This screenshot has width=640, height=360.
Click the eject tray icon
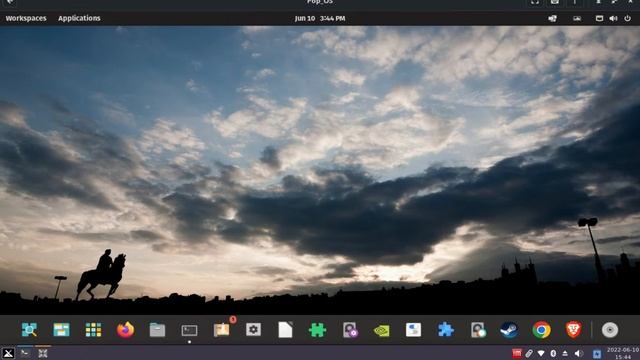click(565, 353)
